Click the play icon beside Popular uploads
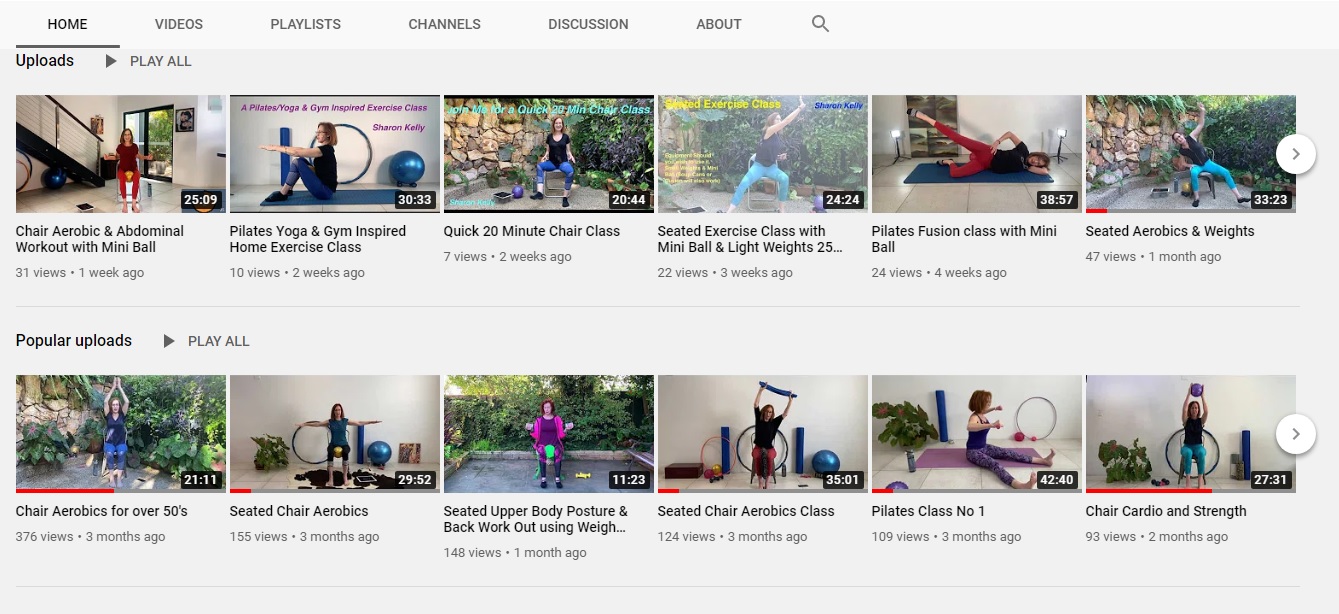Screen dimensions: 1339x614 169,341
